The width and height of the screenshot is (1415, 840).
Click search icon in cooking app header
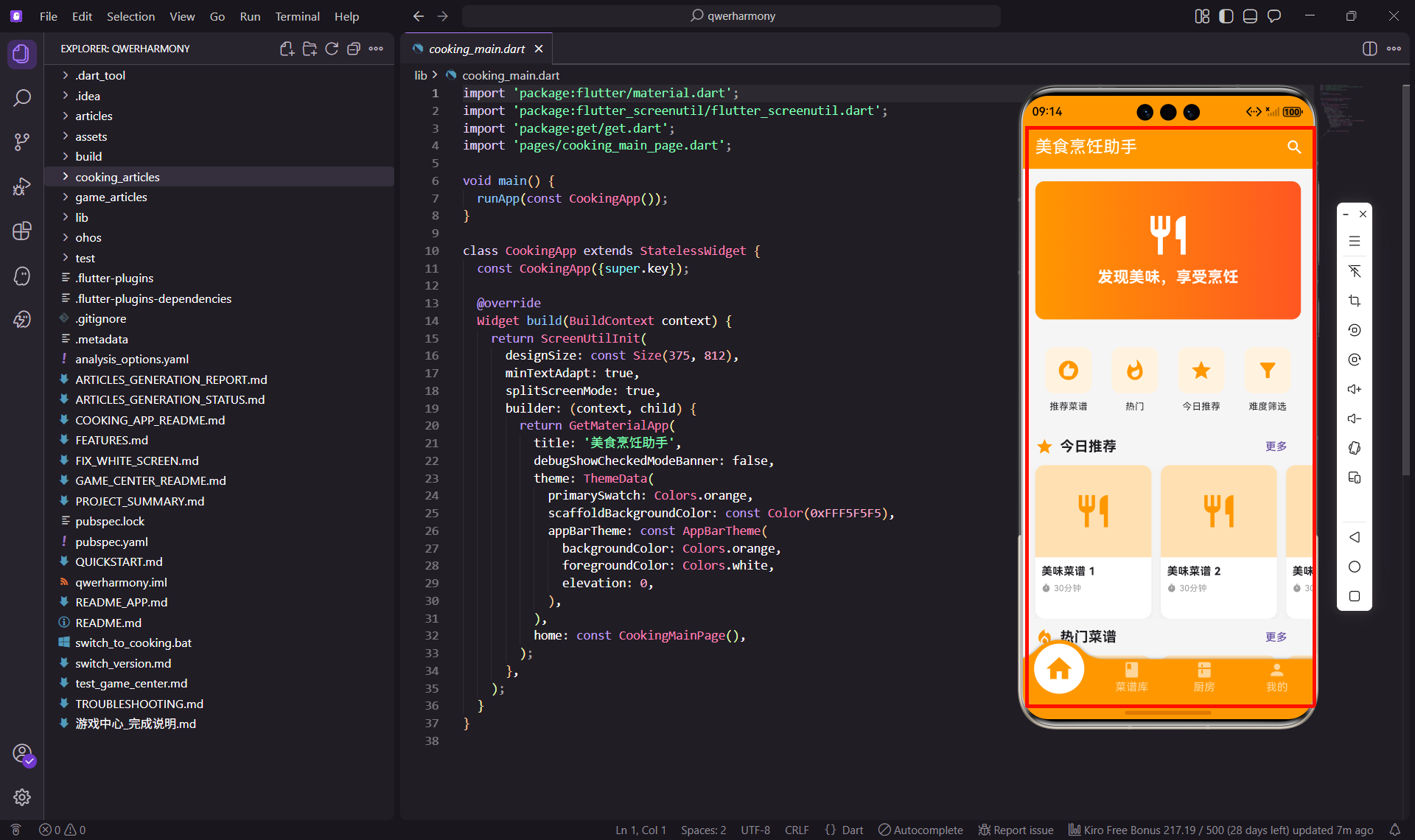1293,147
